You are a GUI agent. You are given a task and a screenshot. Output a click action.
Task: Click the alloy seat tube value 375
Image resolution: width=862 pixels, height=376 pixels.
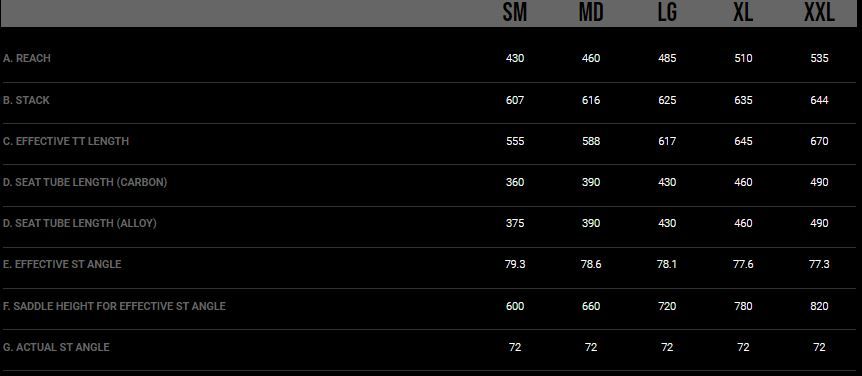[x=515, y=223]
